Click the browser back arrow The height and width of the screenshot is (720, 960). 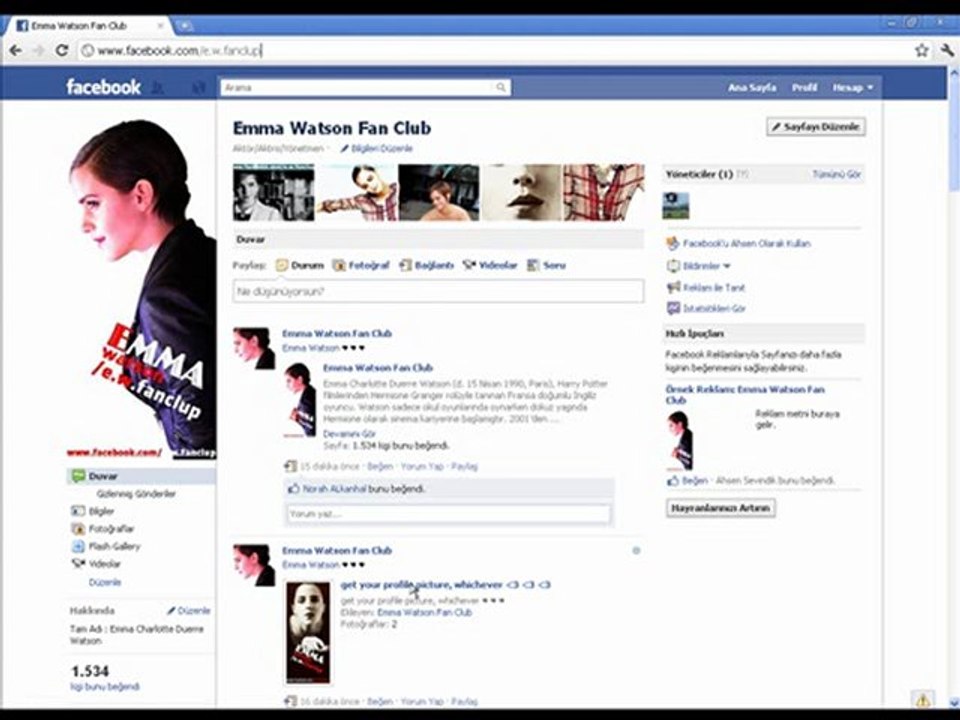pos(15,50)
